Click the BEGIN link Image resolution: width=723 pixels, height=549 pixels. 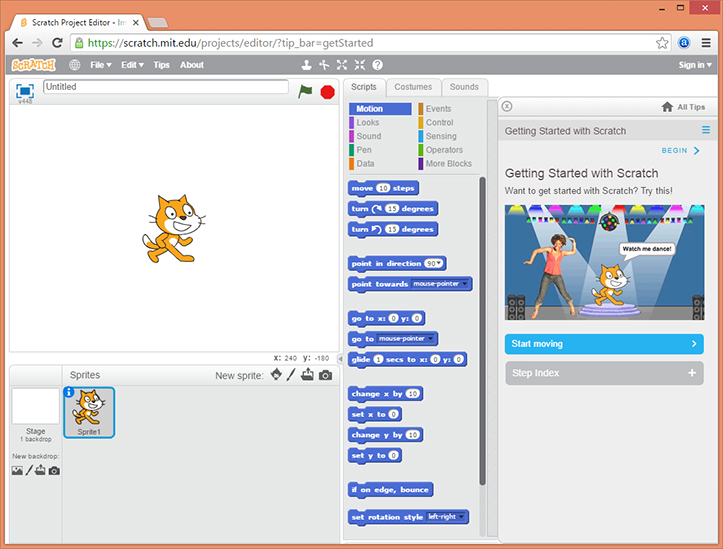tap(681, 151)
